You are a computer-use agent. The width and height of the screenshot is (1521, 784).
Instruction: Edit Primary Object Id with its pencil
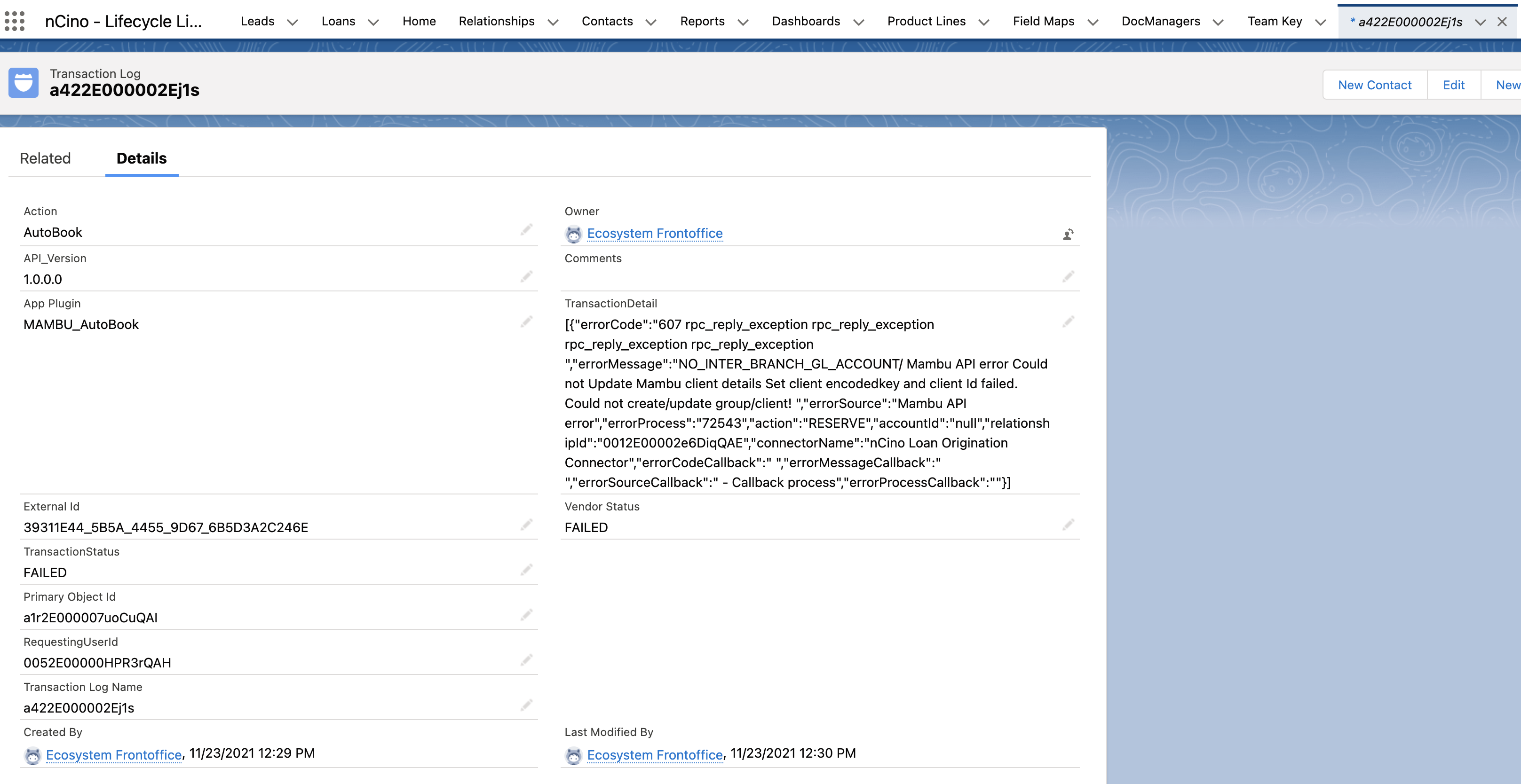point(526,614)
